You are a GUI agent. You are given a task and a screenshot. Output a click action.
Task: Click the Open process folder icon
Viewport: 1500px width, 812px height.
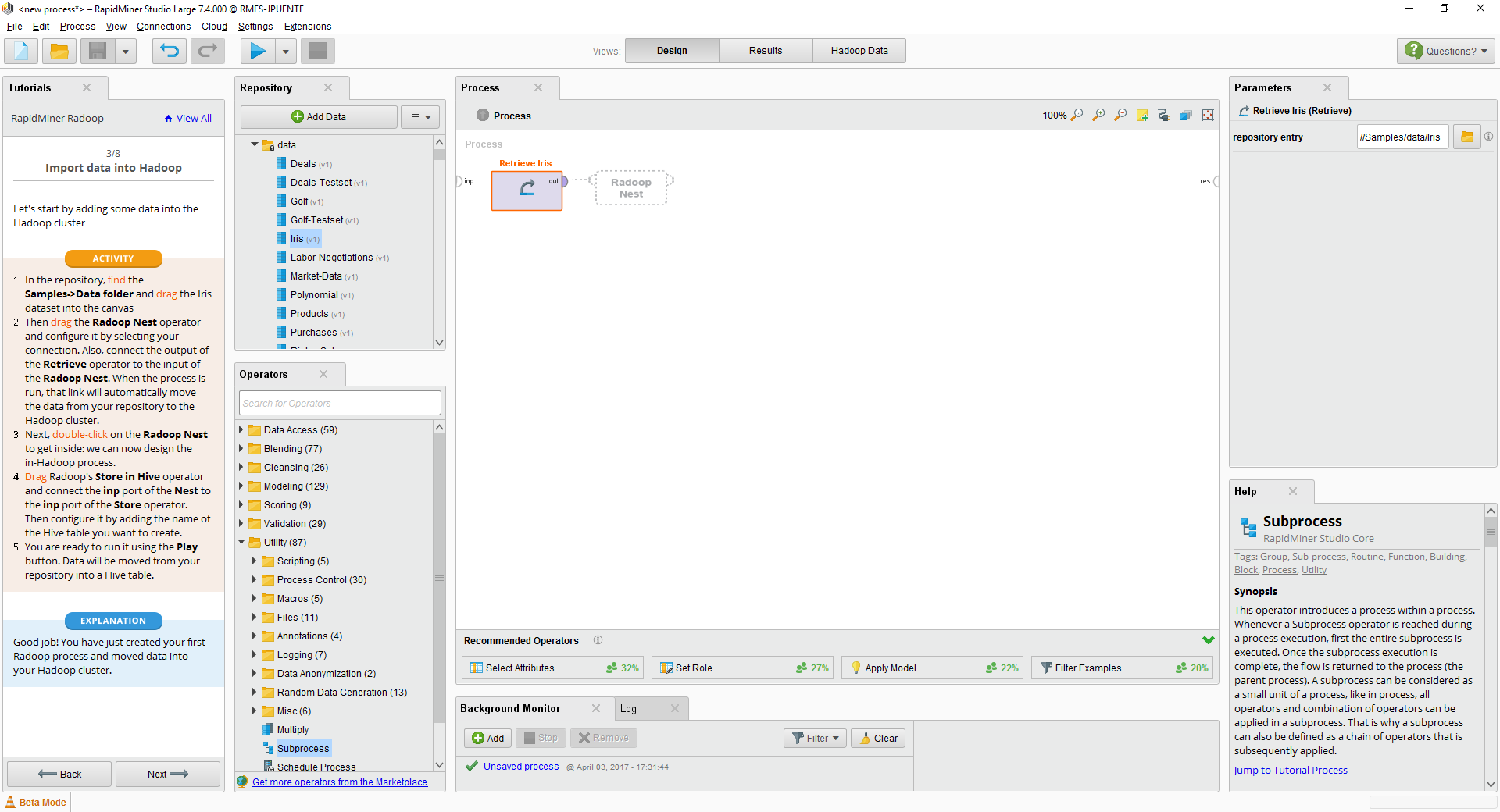pyautogui.click(x=59, y=52)
